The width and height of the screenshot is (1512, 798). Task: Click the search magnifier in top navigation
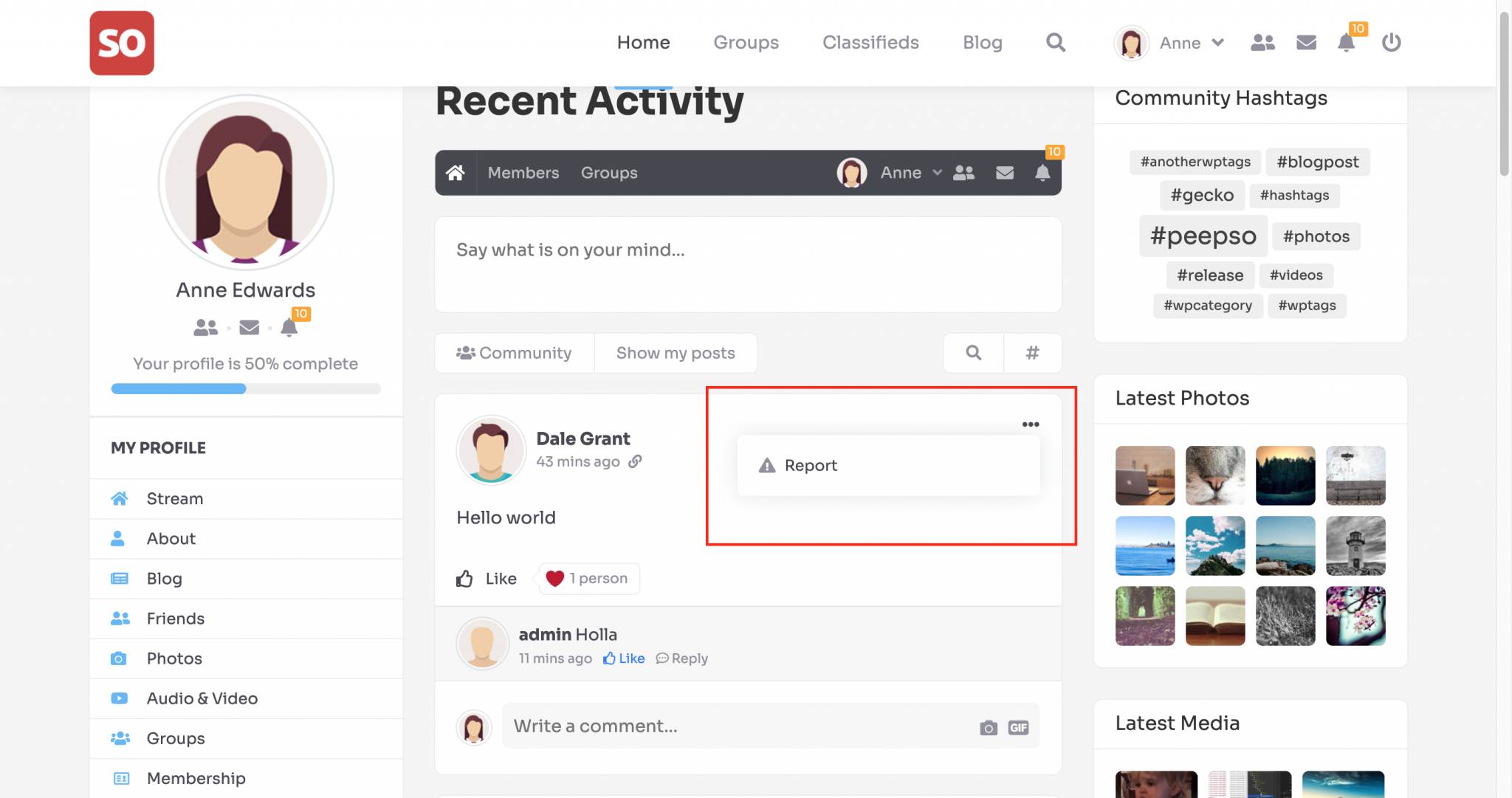(1056, 43)
